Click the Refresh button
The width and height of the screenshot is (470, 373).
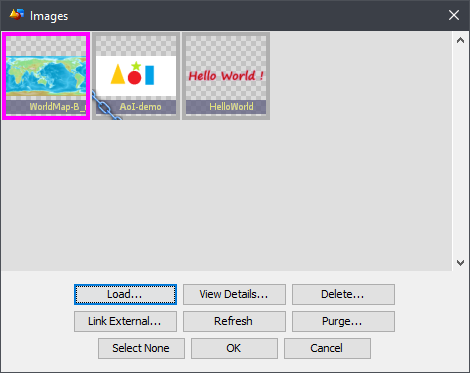coord(234,321)
